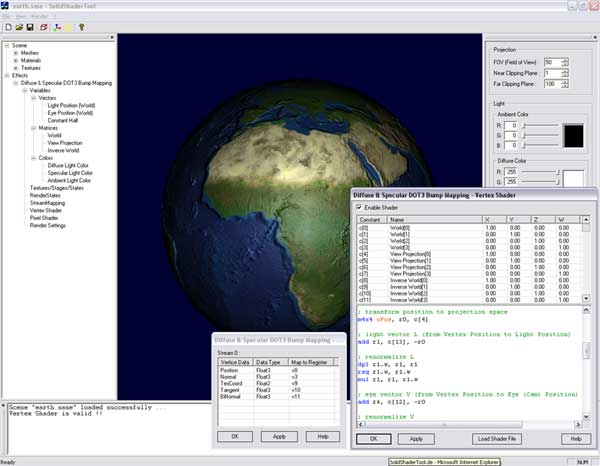This screenshot has height=466, width=600.
Task: Click the SolidShaderTool title bar app icon
Action: click(4, 5)
